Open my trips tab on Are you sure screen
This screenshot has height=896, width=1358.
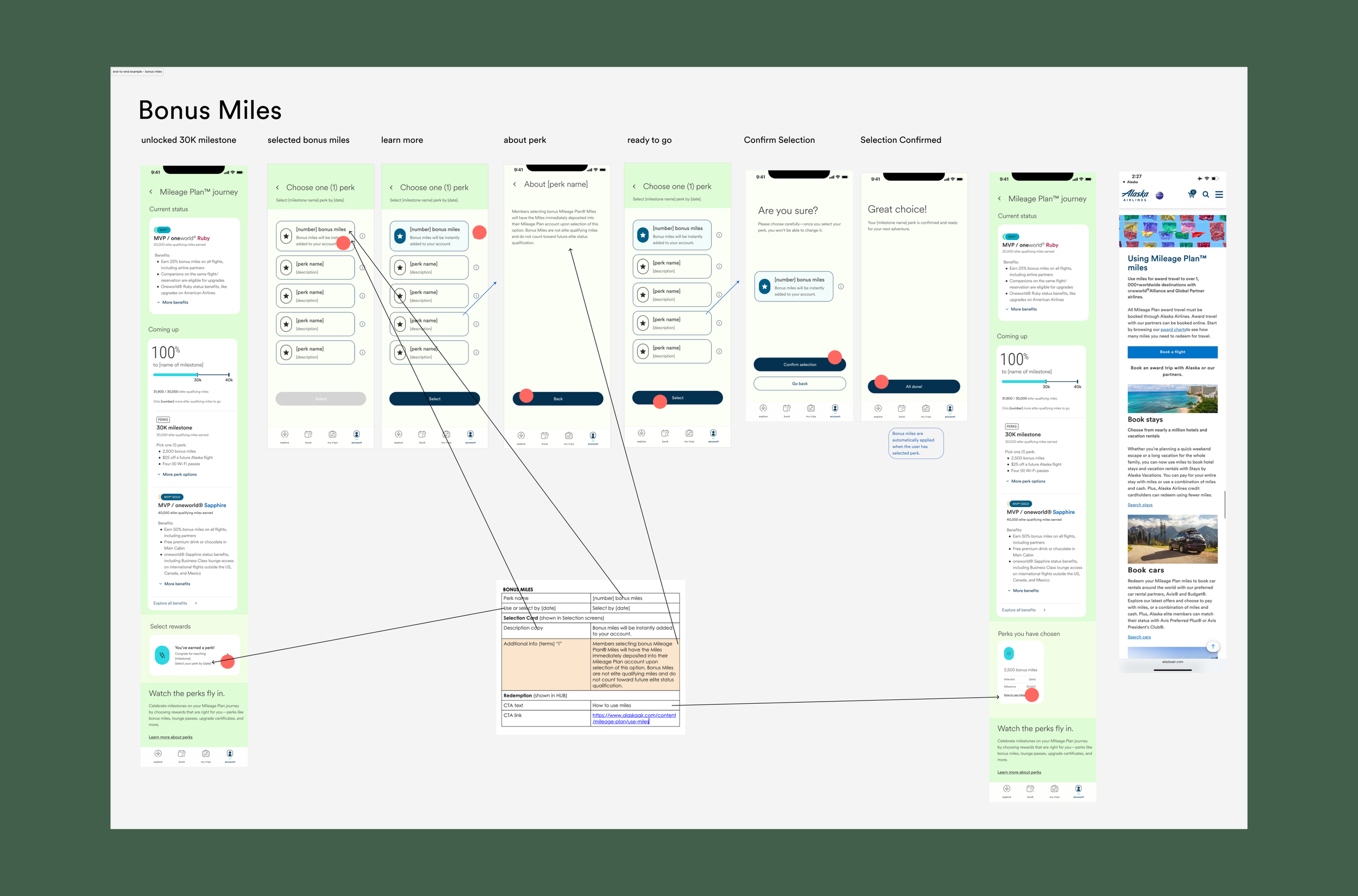tap(811, 409)
